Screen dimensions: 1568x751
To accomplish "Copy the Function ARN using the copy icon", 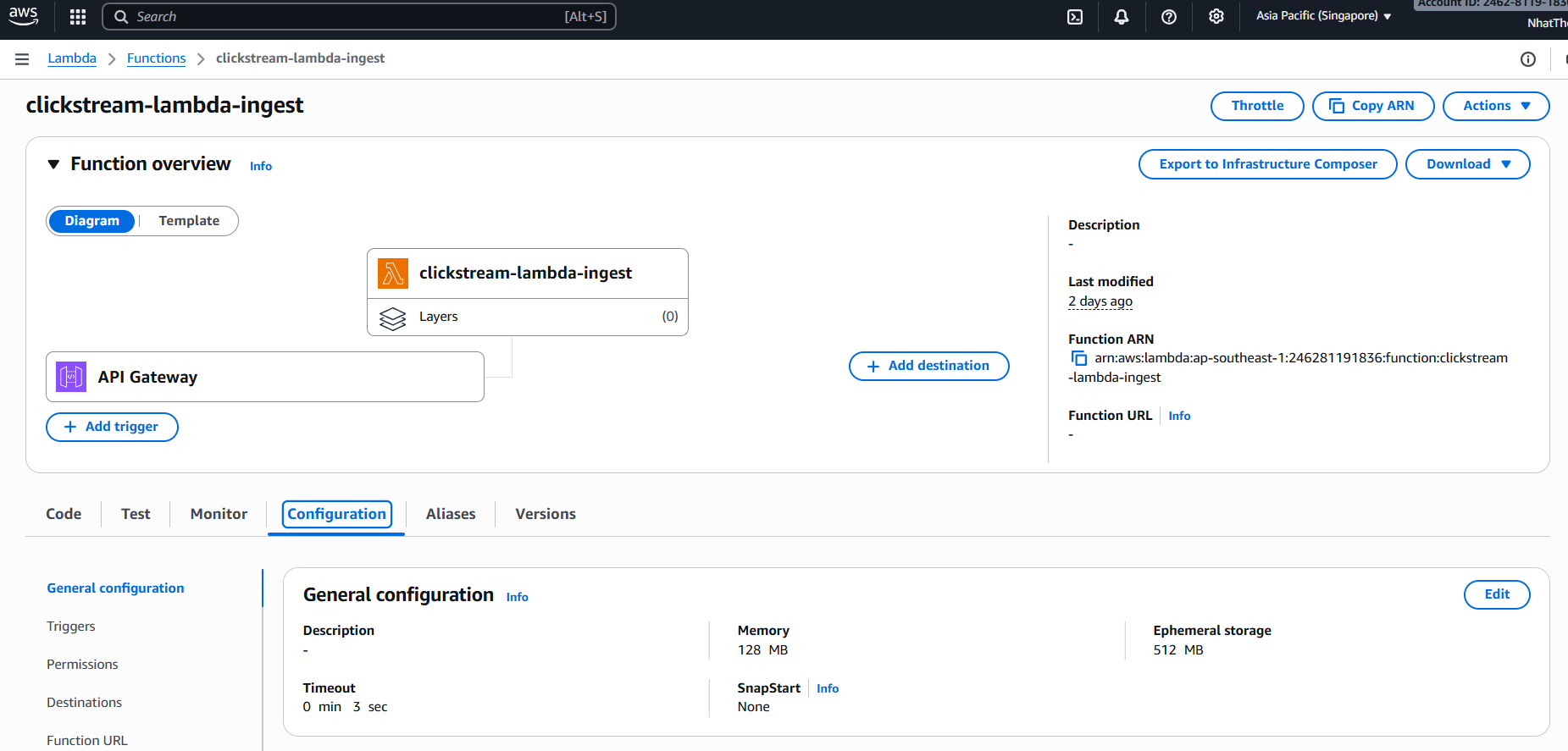I will click(1079, 358).
